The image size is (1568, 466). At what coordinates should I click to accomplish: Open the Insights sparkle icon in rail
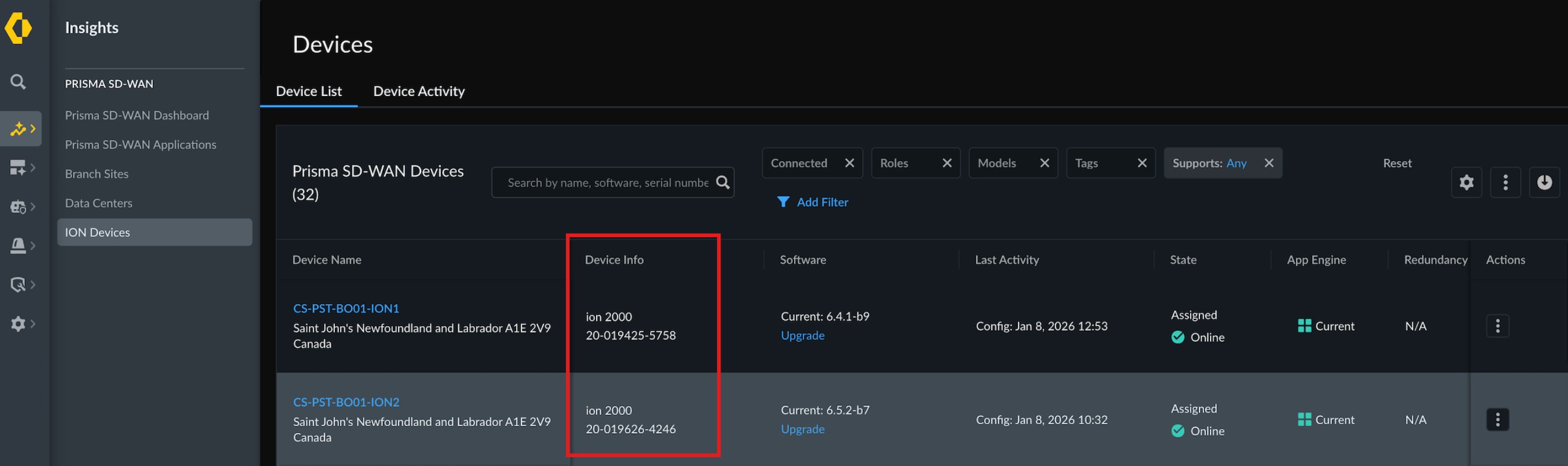click(18, 129)
